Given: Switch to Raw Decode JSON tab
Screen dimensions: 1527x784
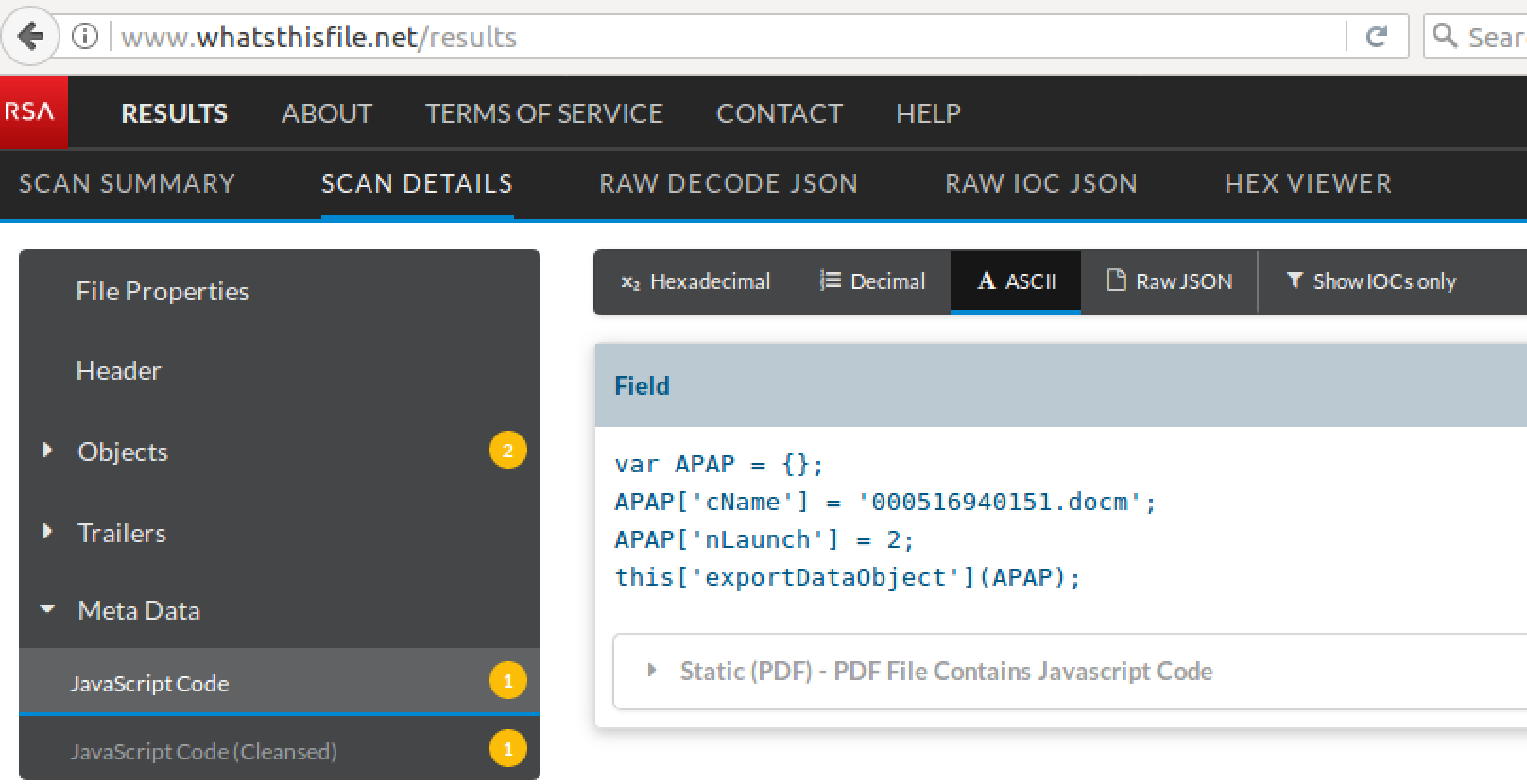Looking at the screenshot, I should [729, 183].
